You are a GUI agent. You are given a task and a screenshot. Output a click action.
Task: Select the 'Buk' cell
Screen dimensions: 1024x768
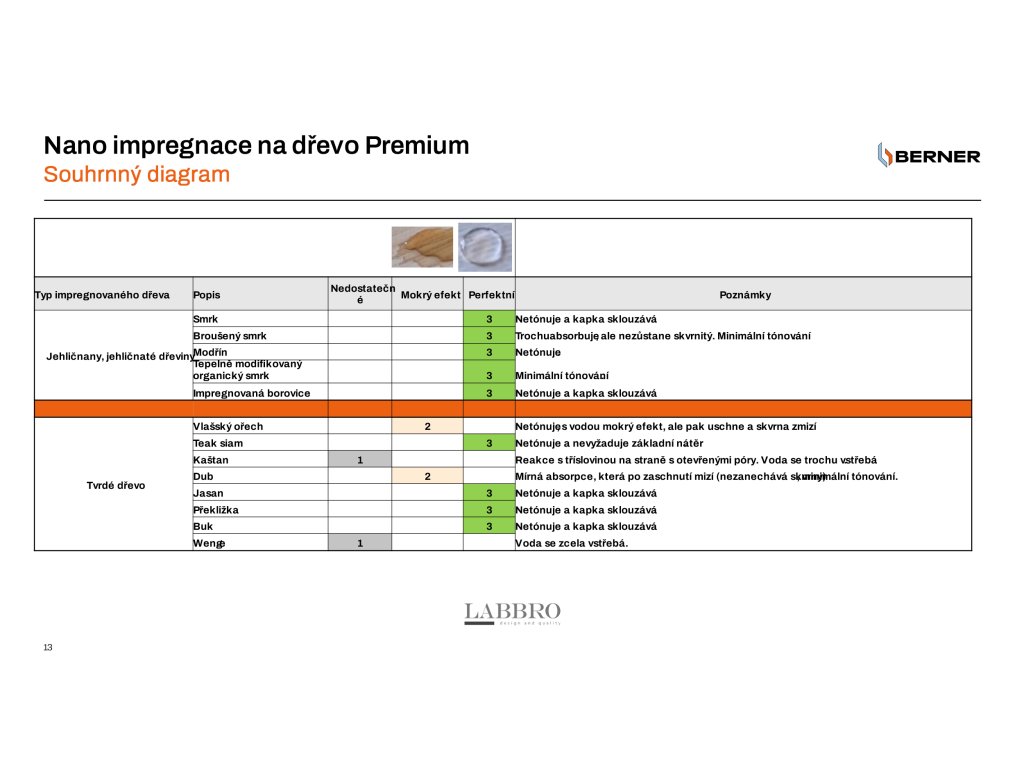tap(261, 526)
